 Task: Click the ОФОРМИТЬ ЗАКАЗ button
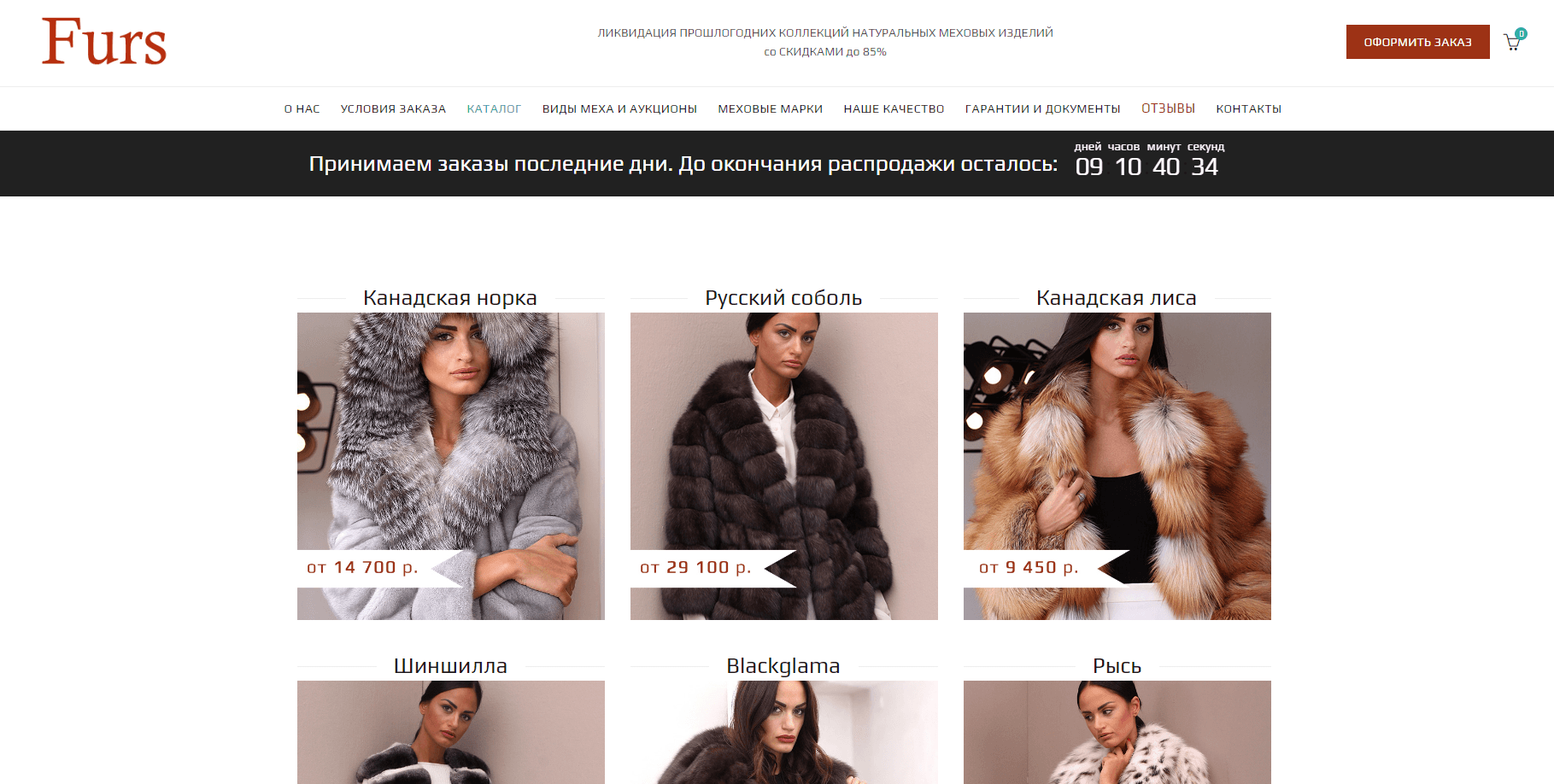(x=1417, y=42)
